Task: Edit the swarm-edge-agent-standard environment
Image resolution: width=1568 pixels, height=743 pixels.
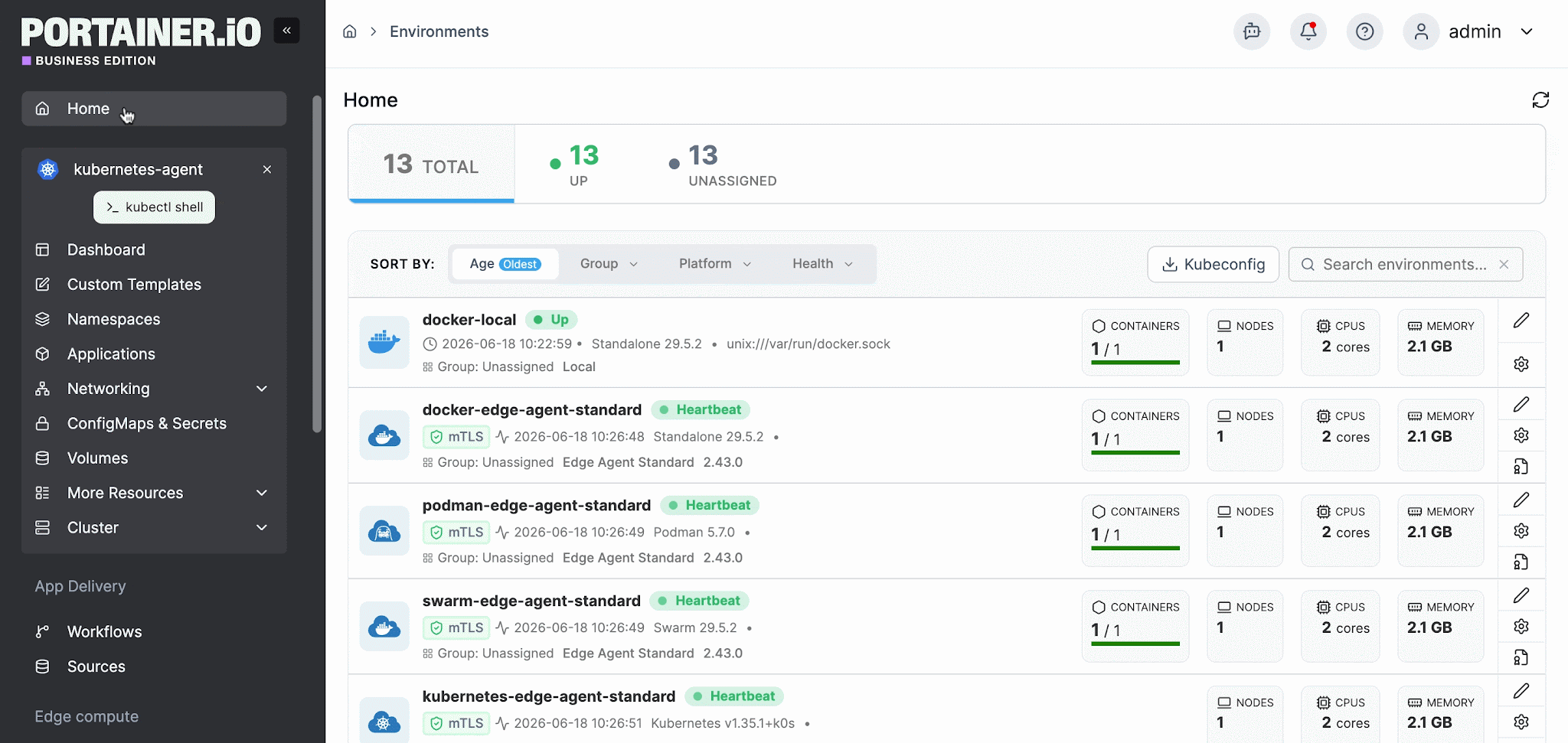Action: pos(1521,595)
